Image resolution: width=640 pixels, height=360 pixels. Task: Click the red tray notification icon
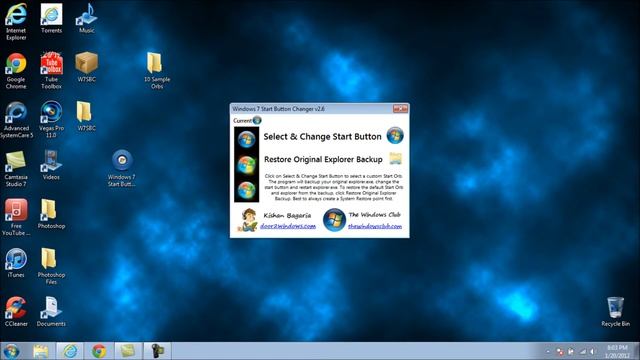click(x=560, y=351)
